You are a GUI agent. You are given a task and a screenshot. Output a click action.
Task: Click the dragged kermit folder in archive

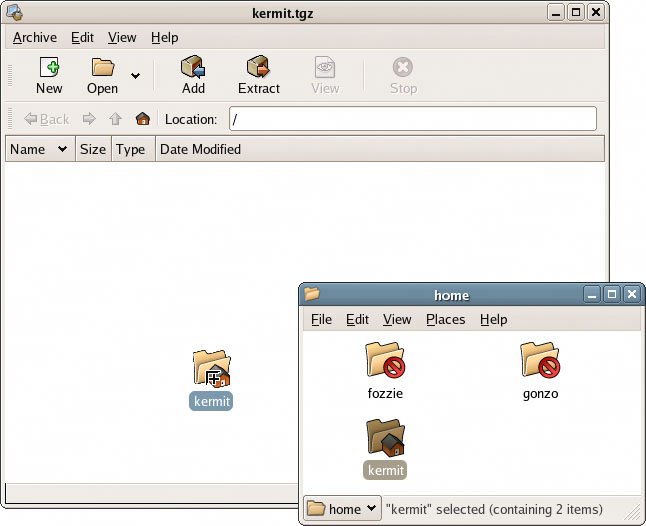[x=211, y=369]
